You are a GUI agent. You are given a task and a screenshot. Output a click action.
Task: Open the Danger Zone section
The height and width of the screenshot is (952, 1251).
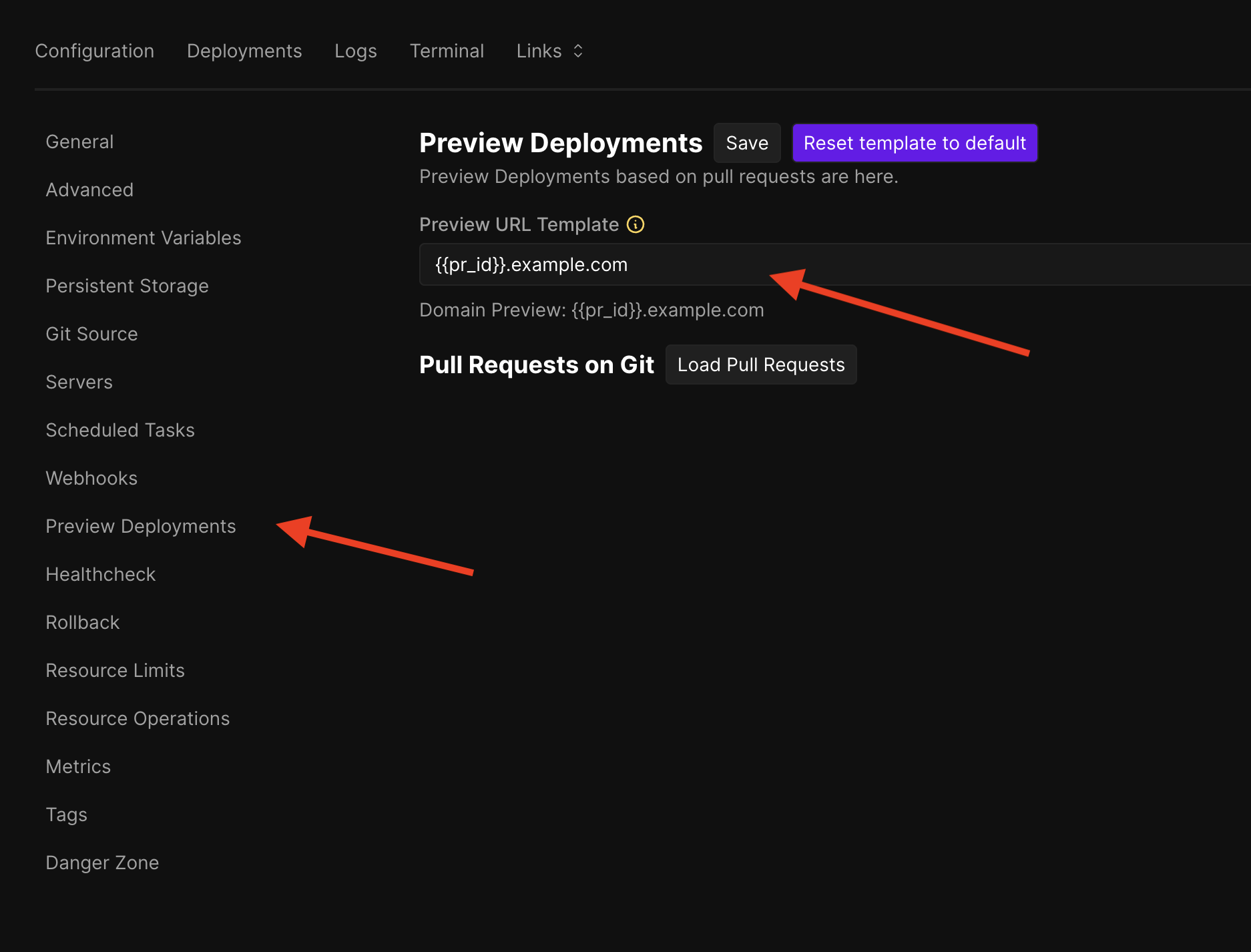tap(102, 863)
